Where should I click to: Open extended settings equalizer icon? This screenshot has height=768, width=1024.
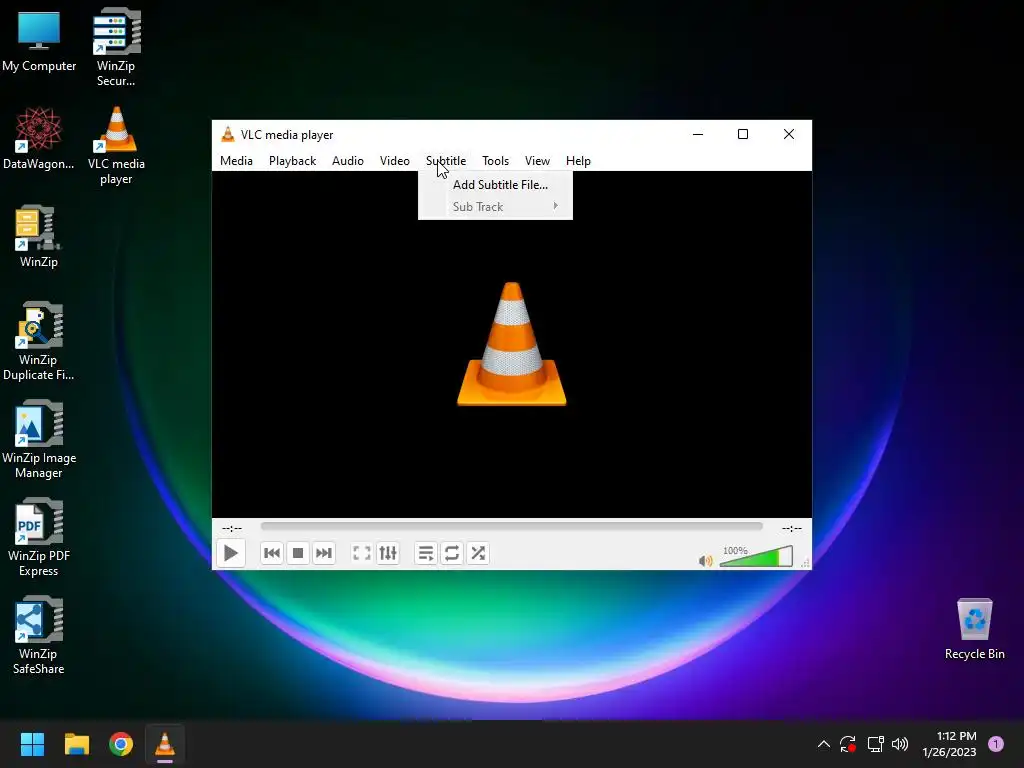pyautogui.click(x=388, y=553)
